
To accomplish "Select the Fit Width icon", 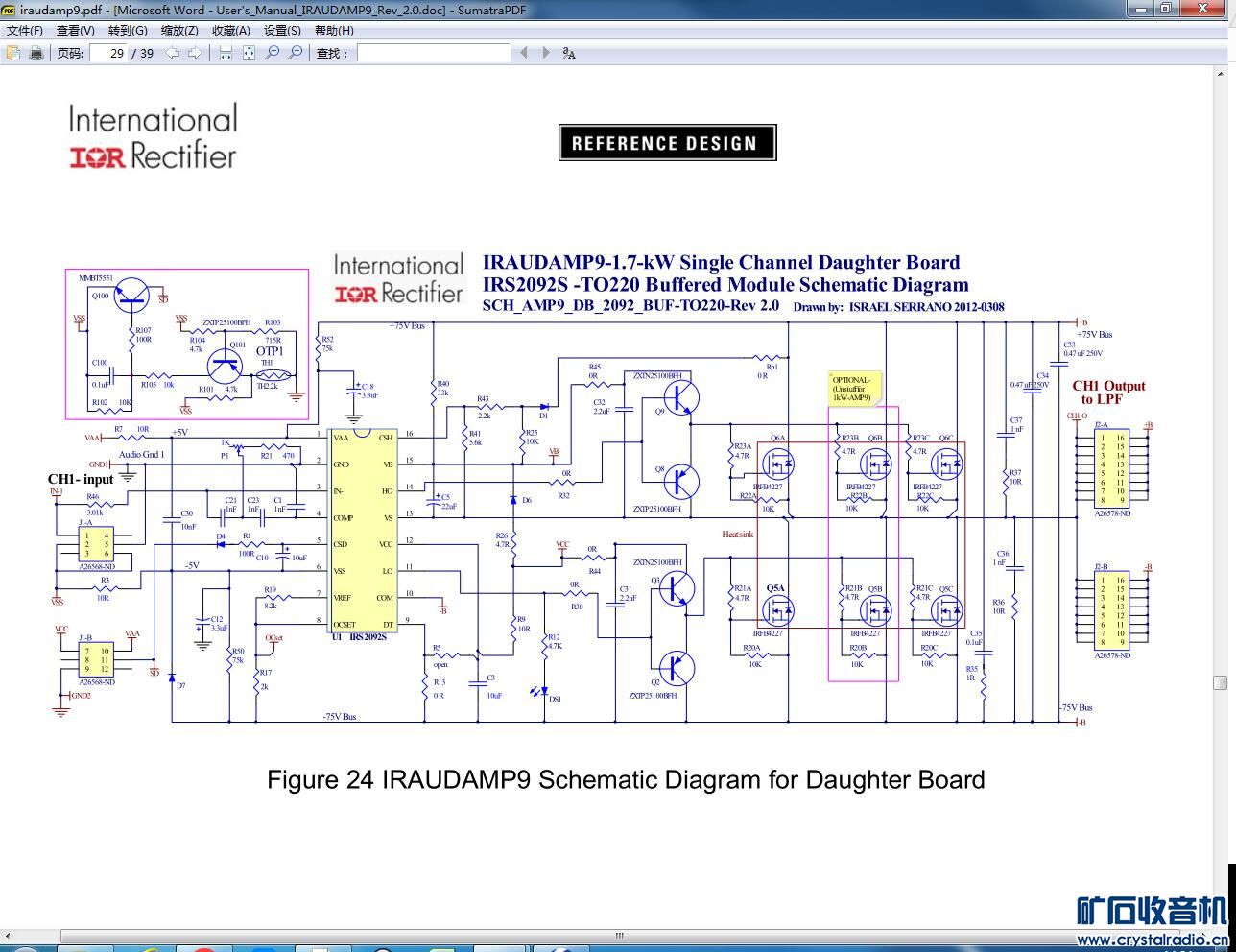I will click(226, 53).
